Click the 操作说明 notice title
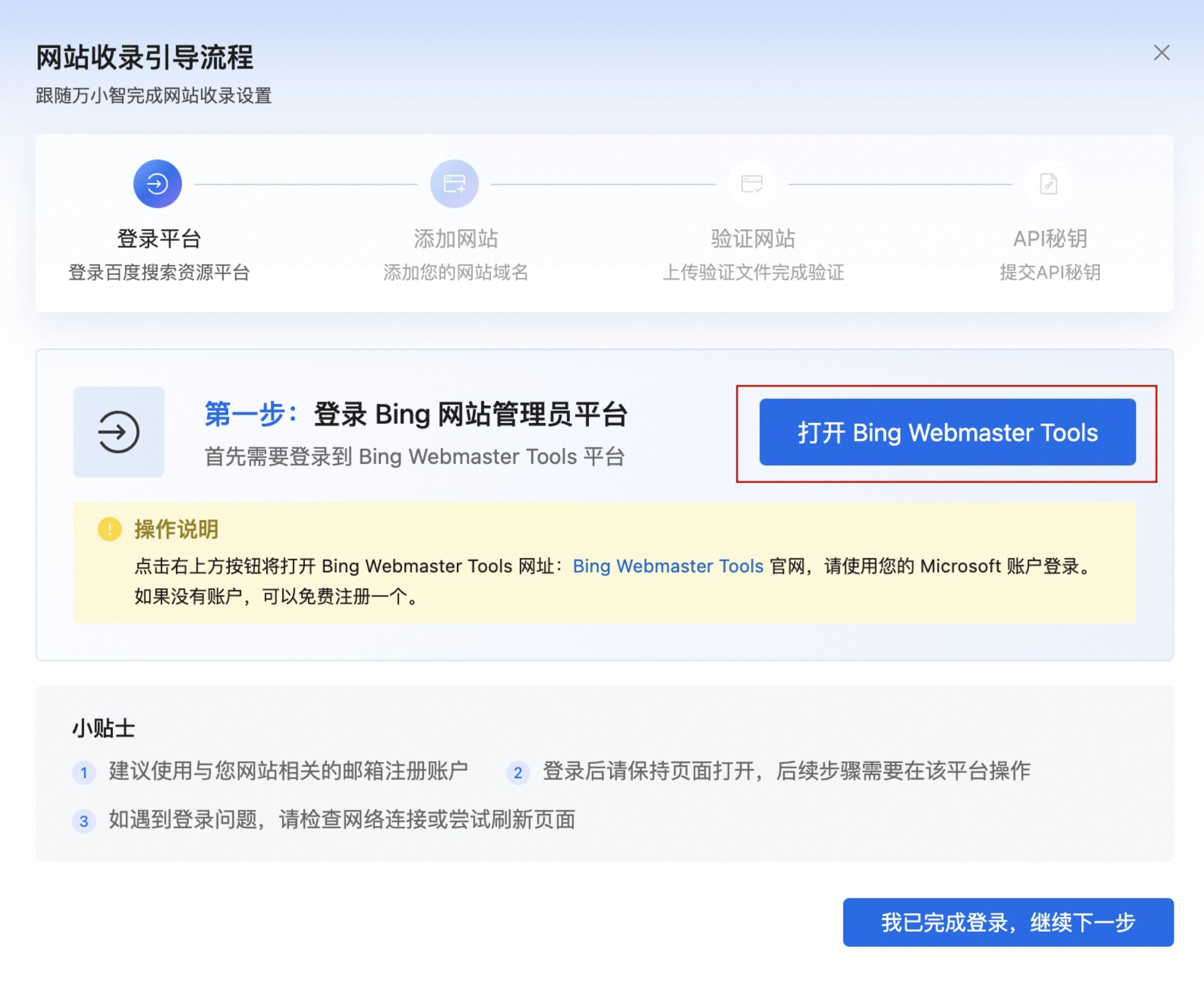 point(176,530)
